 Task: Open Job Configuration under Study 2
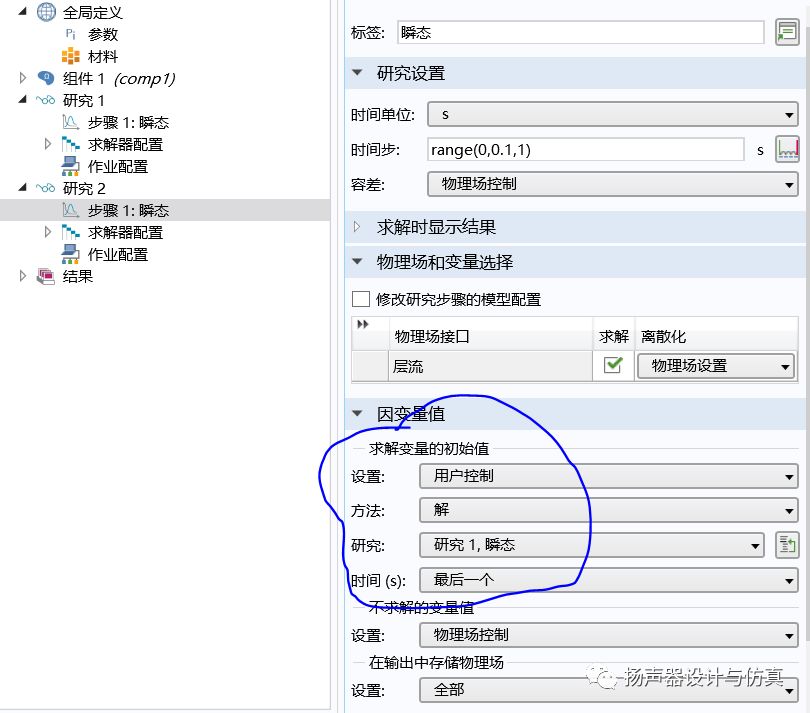(117, 254)
